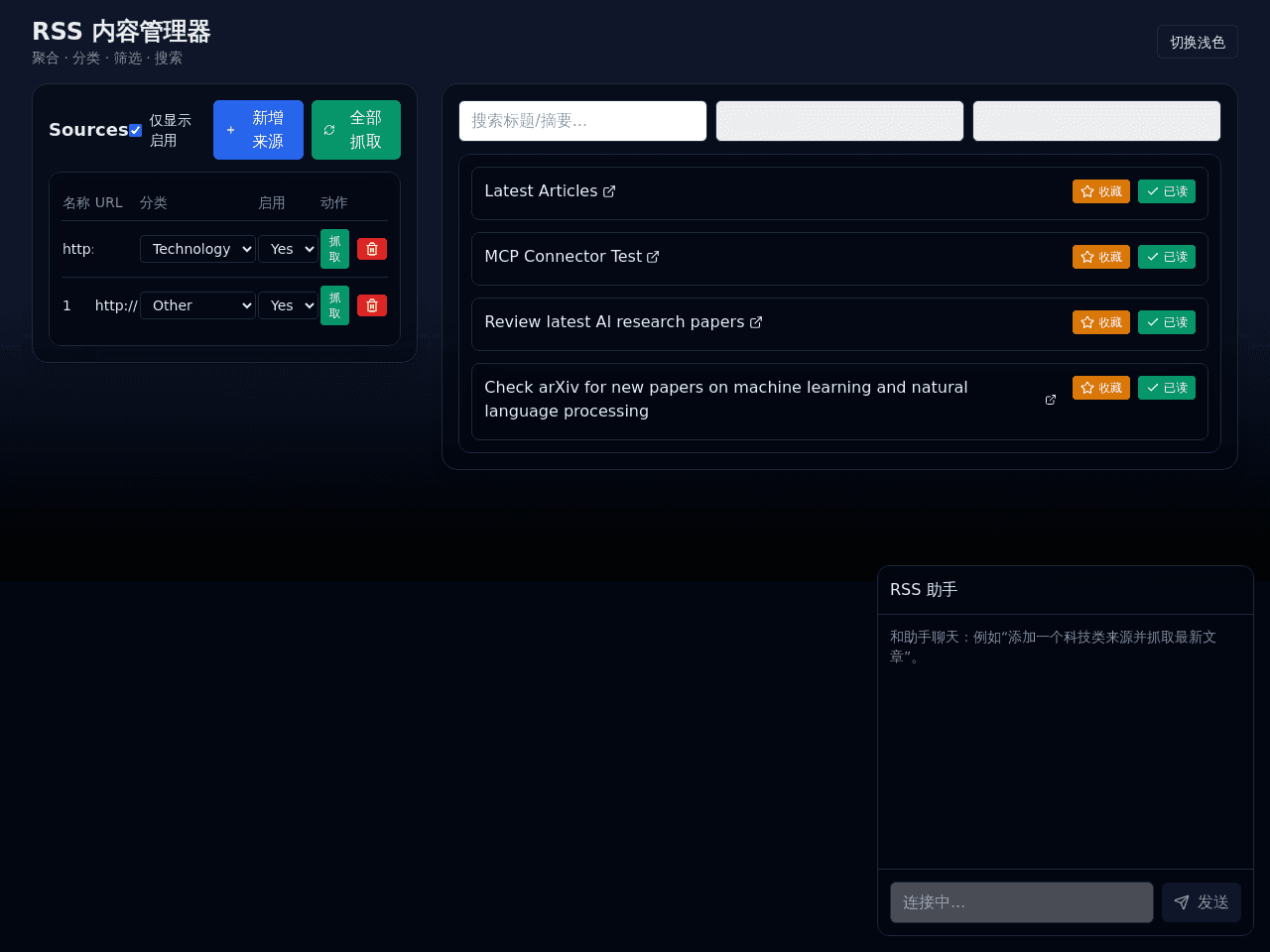Toggle the 仅显示启用 checkbox
Viewport: 1270px width, 952px height.
[135, 130]
